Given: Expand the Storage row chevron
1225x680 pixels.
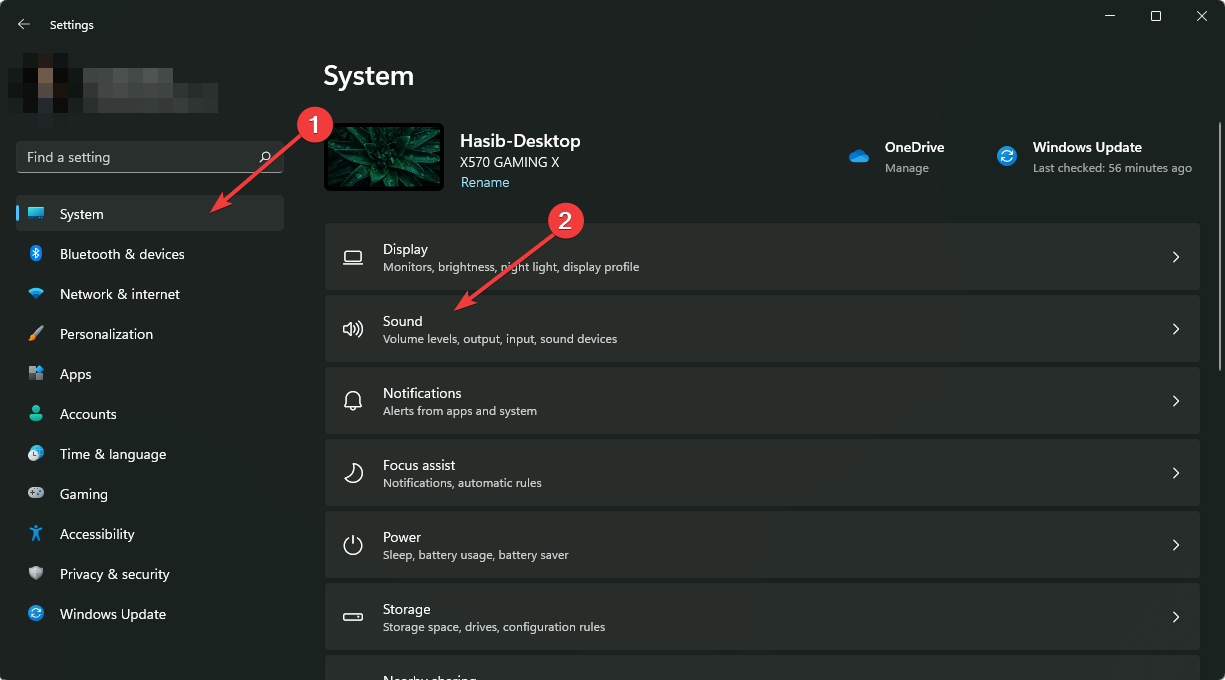Looking at the screenshot, I should click(x=1176, y=617).
